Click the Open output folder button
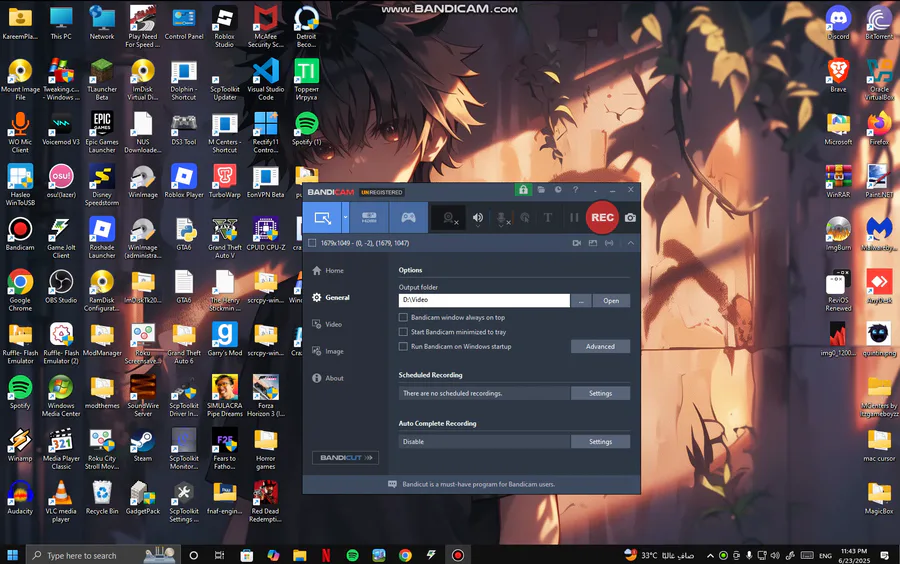The height and width of the screenshot is (564, 900). click(x=611, y=301)
